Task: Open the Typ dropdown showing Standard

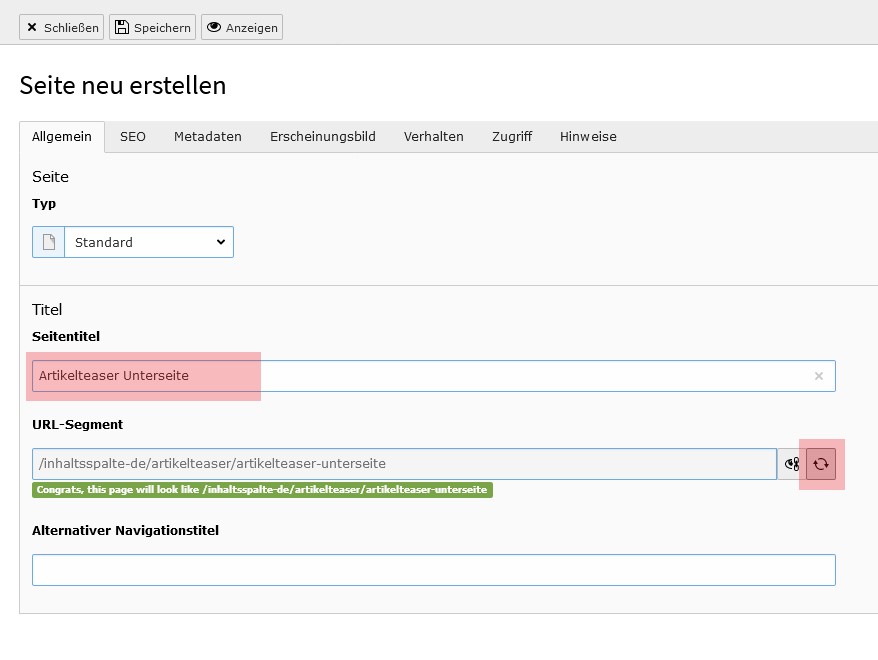Action: tap(149, 242)
